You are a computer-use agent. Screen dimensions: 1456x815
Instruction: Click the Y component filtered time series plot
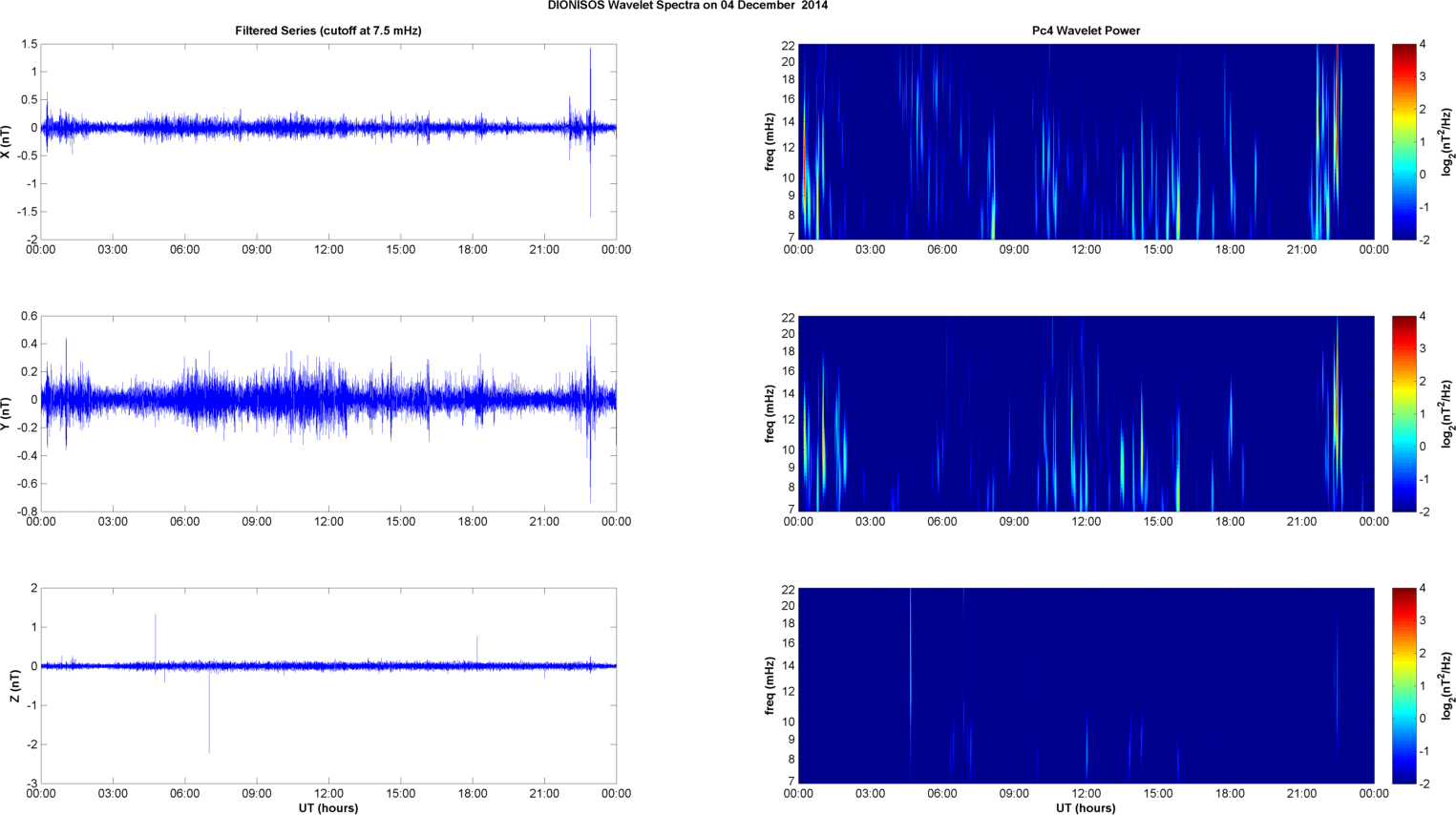(328, 413)
